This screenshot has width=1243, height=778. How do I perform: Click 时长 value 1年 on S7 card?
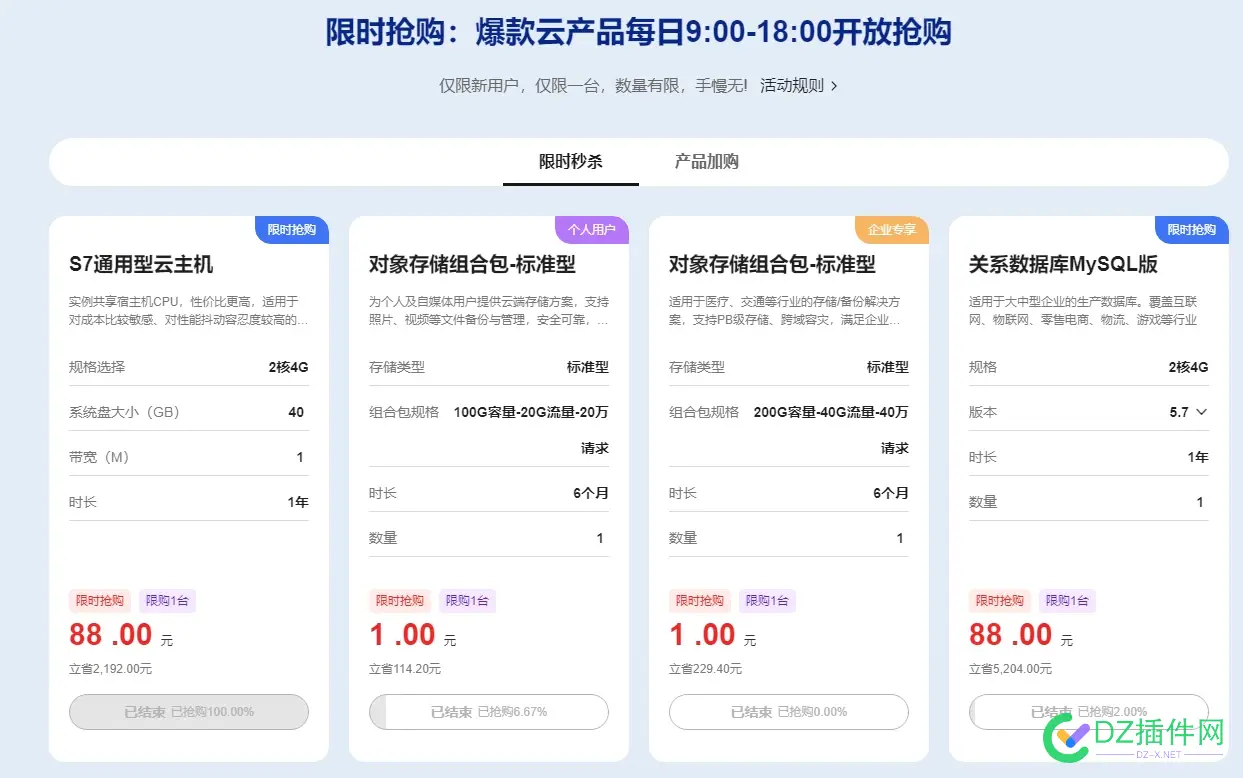(x=298, y=502)
